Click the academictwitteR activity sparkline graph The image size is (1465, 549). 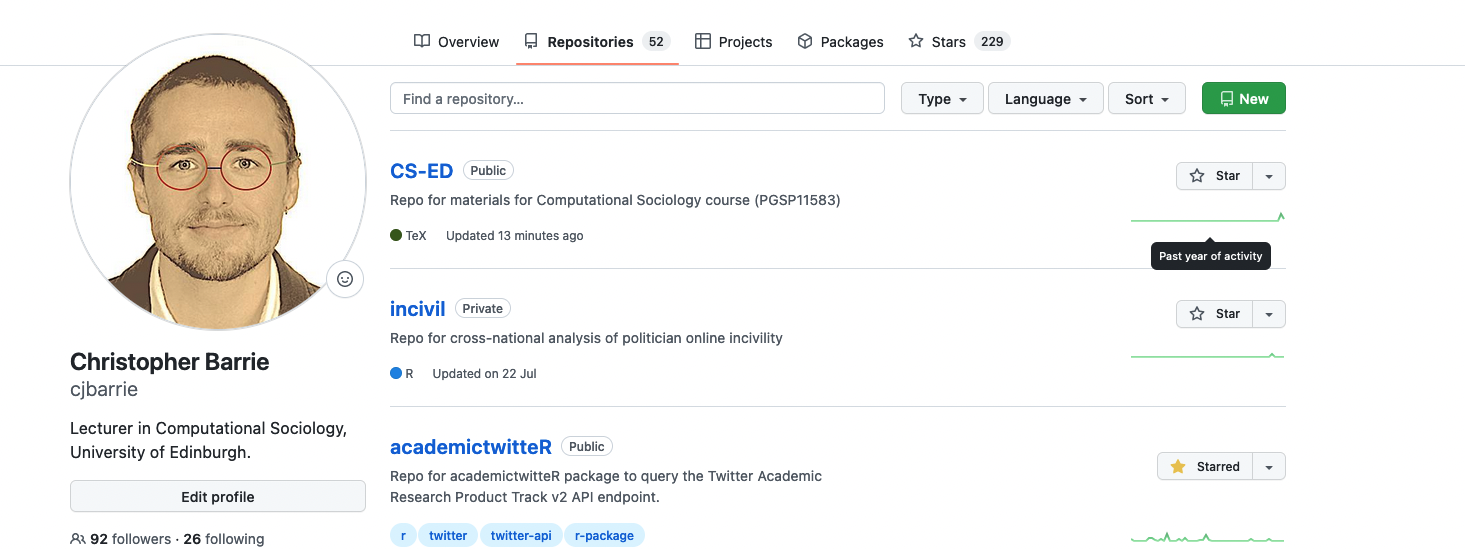coord(1208,538)
